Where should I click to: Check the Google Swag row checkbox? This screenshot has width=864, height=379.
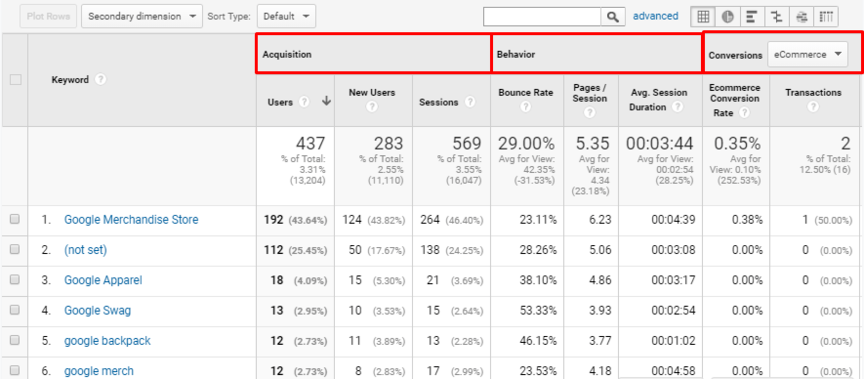pyautogui.click(x=15, y=310)
